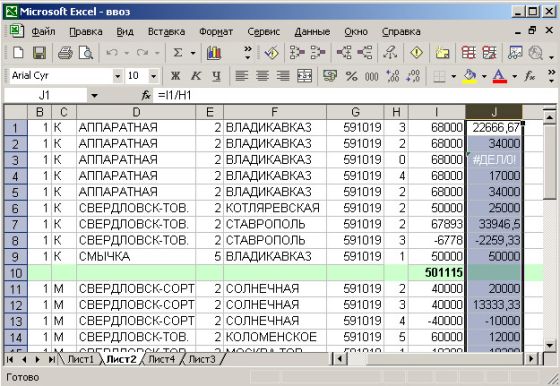
Task: Apply red font color to text
Action: tap(500, 76)
